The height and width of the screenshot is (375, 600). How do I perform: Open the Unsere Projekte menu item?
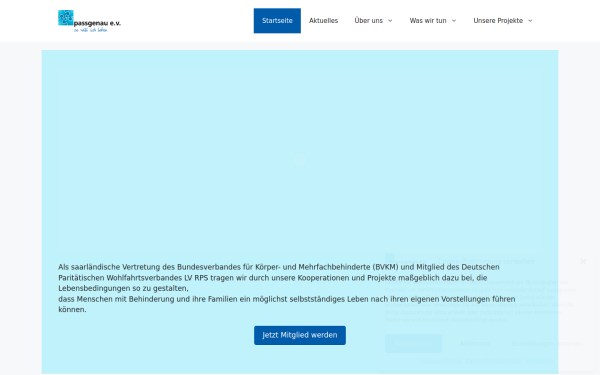pos(498,21)
